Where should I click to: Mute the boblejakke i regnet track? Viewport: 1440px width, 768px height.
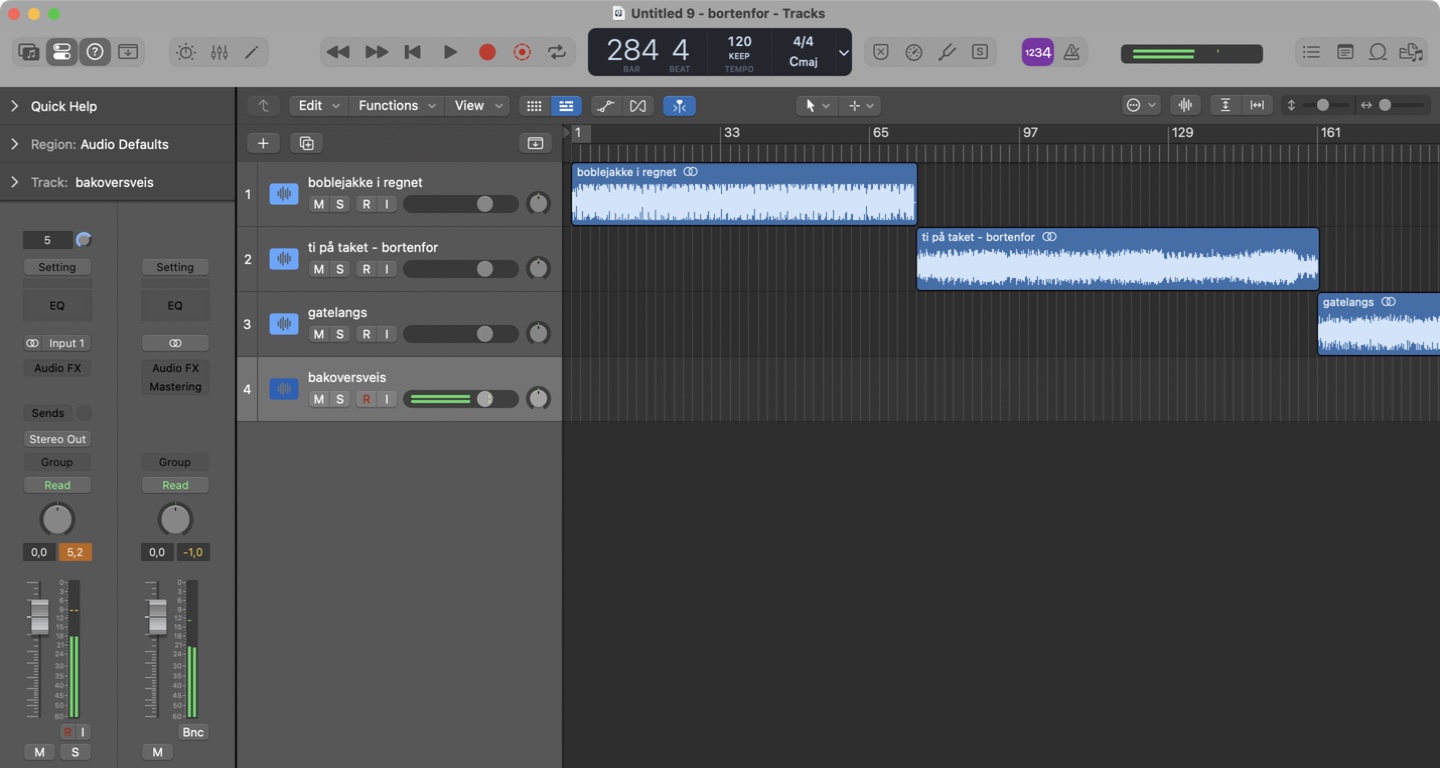318,204
